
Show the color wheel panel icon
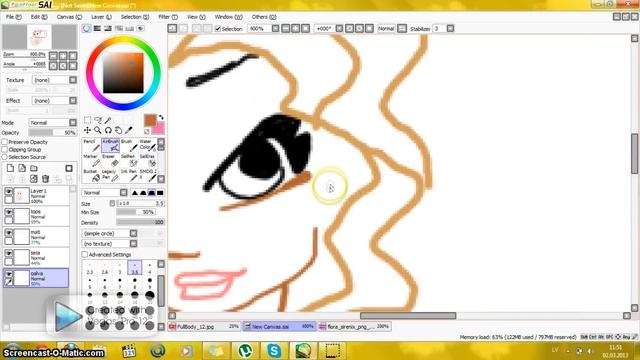pos(87,28)
